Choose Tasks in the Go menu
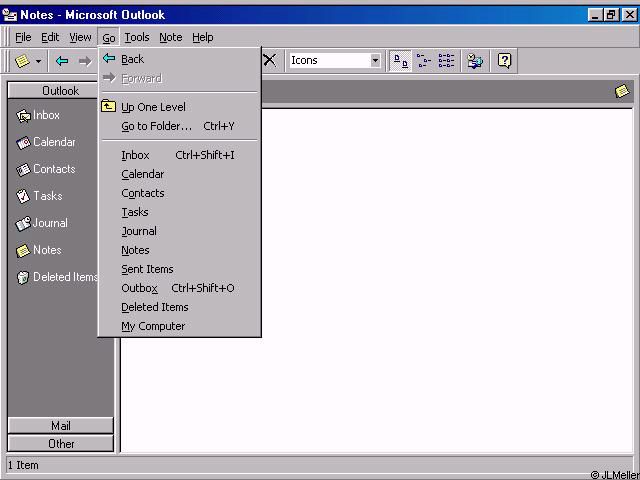The image size is (640, 480). (179, 212)
